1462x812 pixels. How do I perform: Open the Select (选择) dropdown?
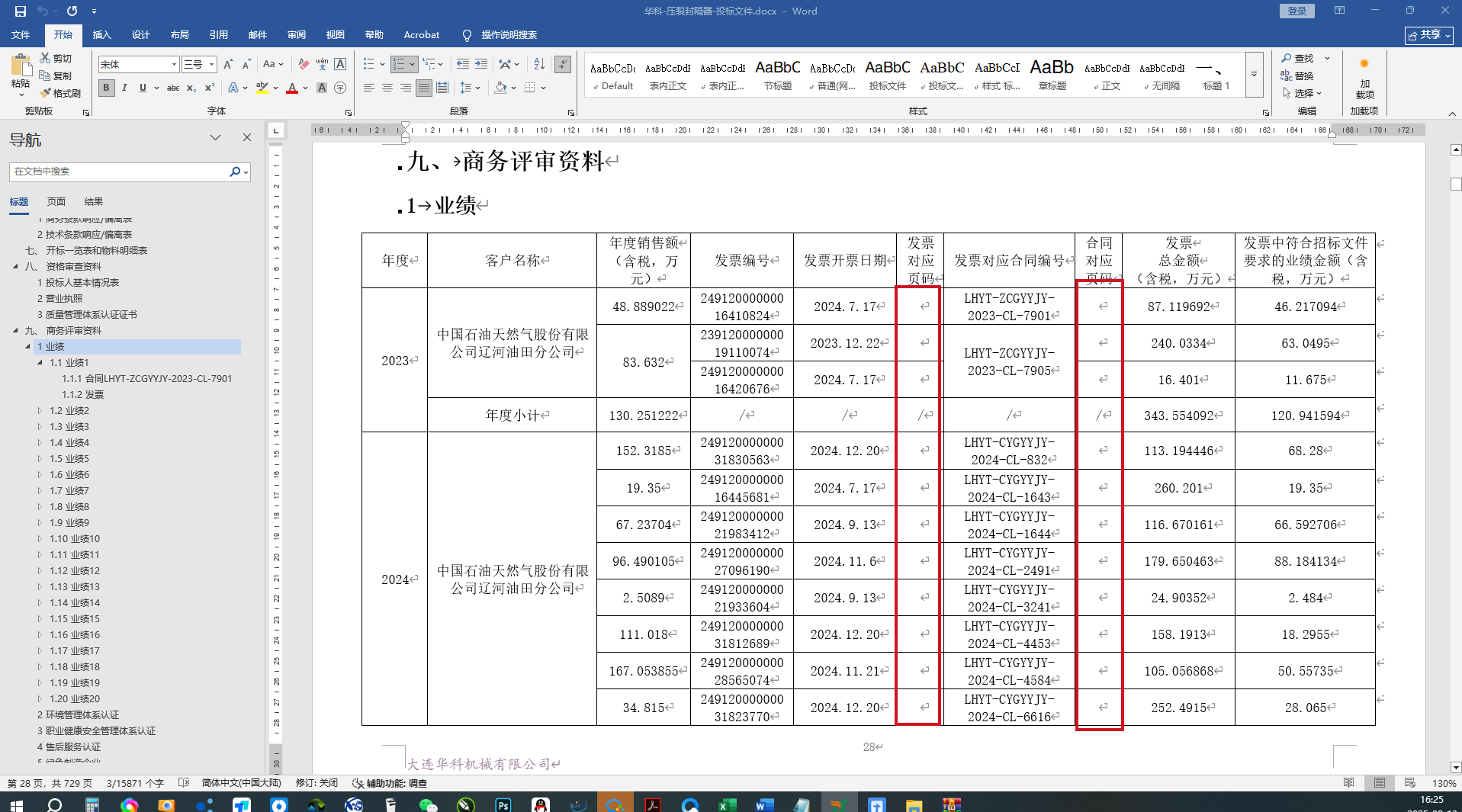1302,93
